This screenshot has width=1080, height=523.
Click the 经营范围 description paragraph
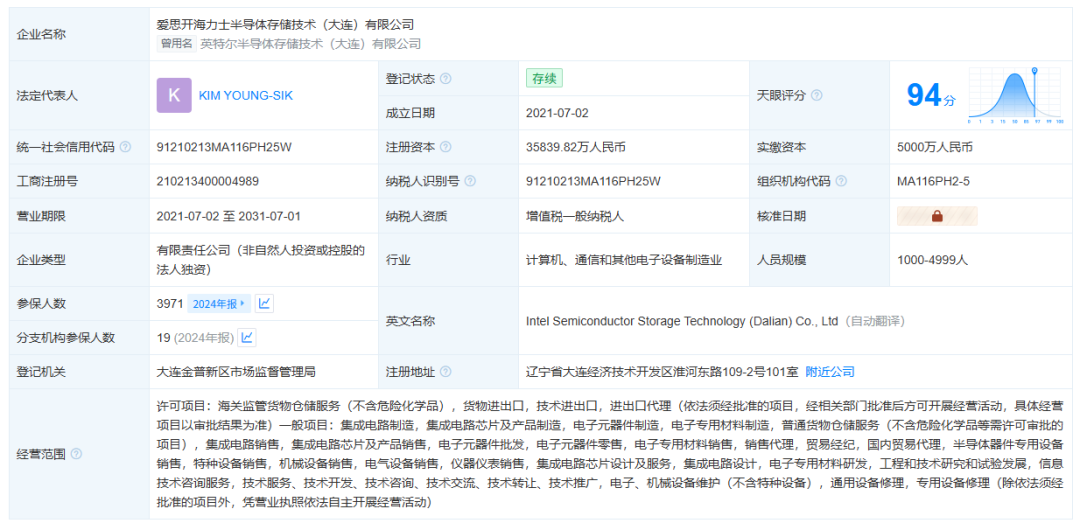pyautogui.click(x=609, y=454)
